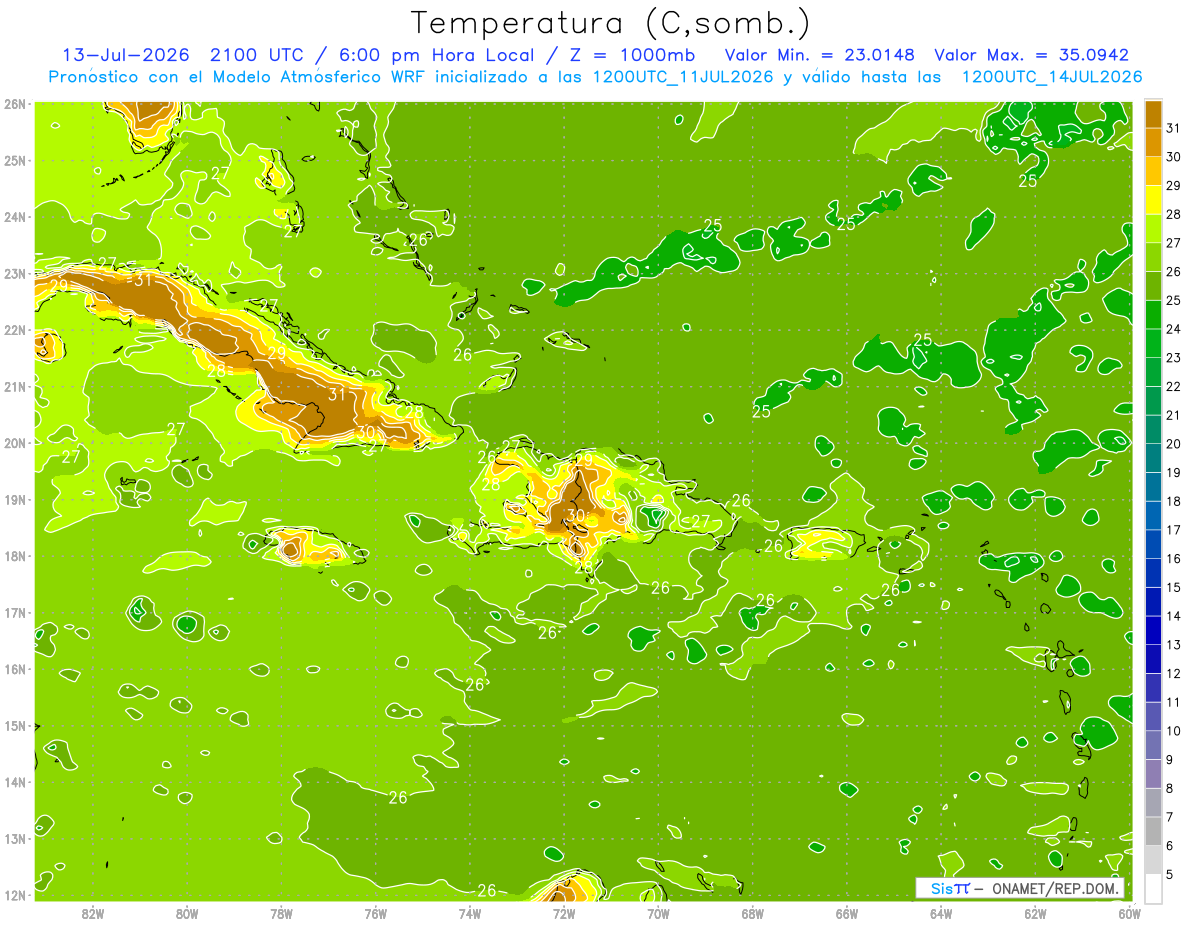The width and height of the screenshot is (1200, 927).
Task: Click the "20N" latitude axis label
Action: click(15, 443)
